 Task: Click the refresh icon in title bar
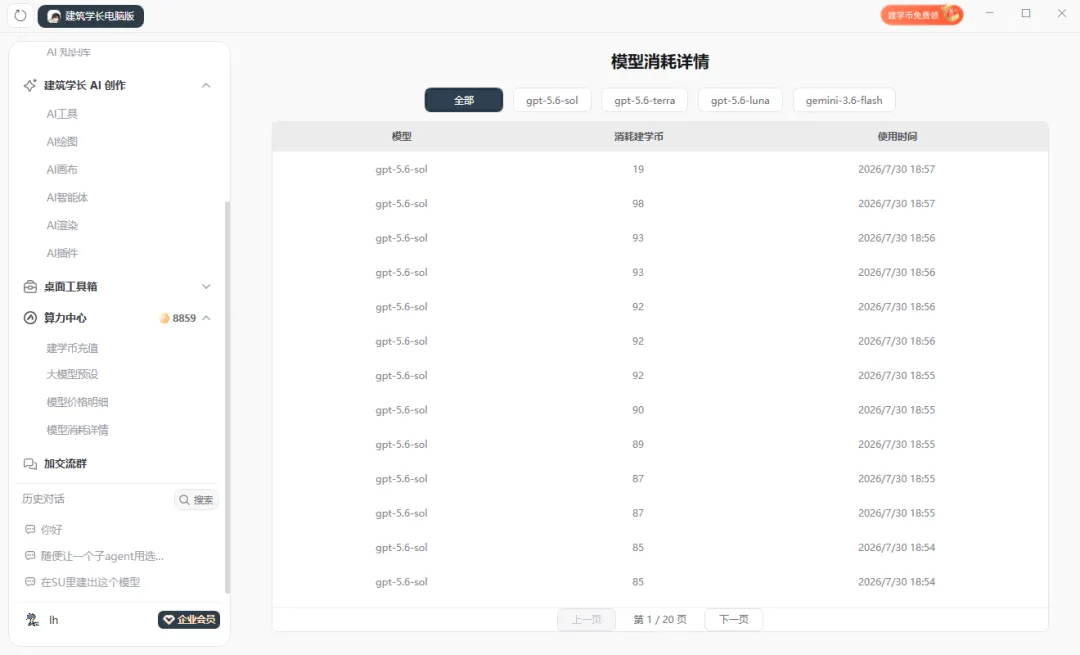point(20,15)
